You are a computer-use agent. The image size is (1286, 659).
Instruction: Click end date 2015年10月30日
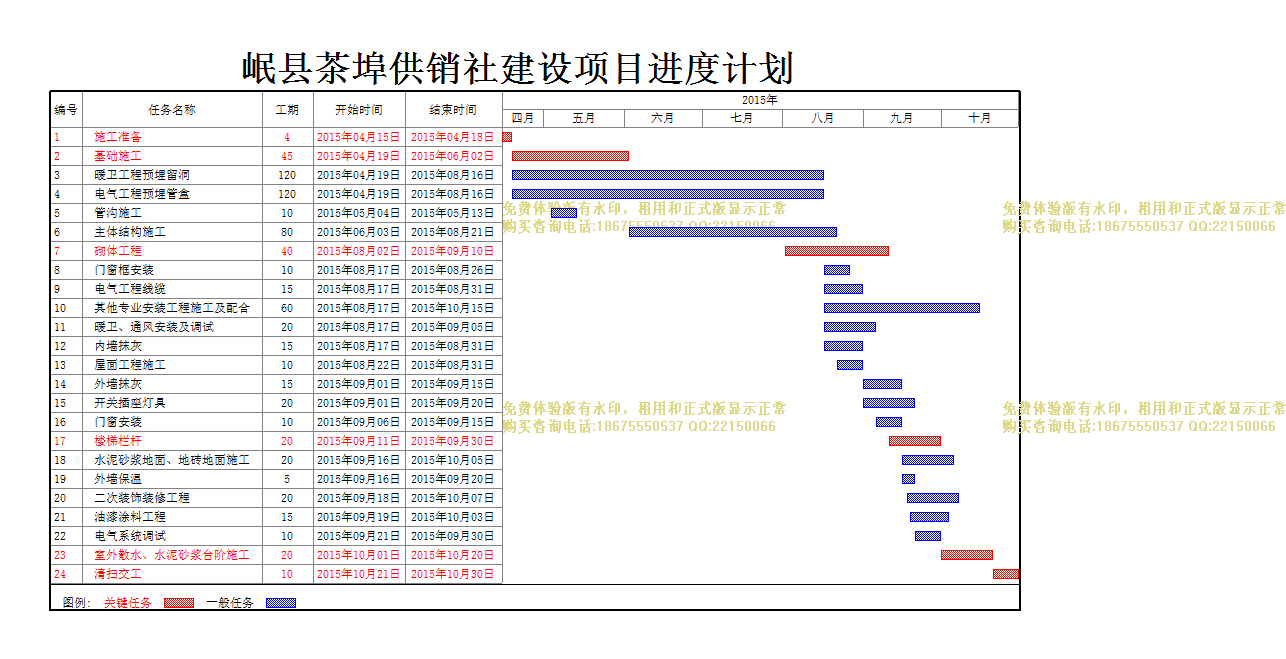coord(453,574)
